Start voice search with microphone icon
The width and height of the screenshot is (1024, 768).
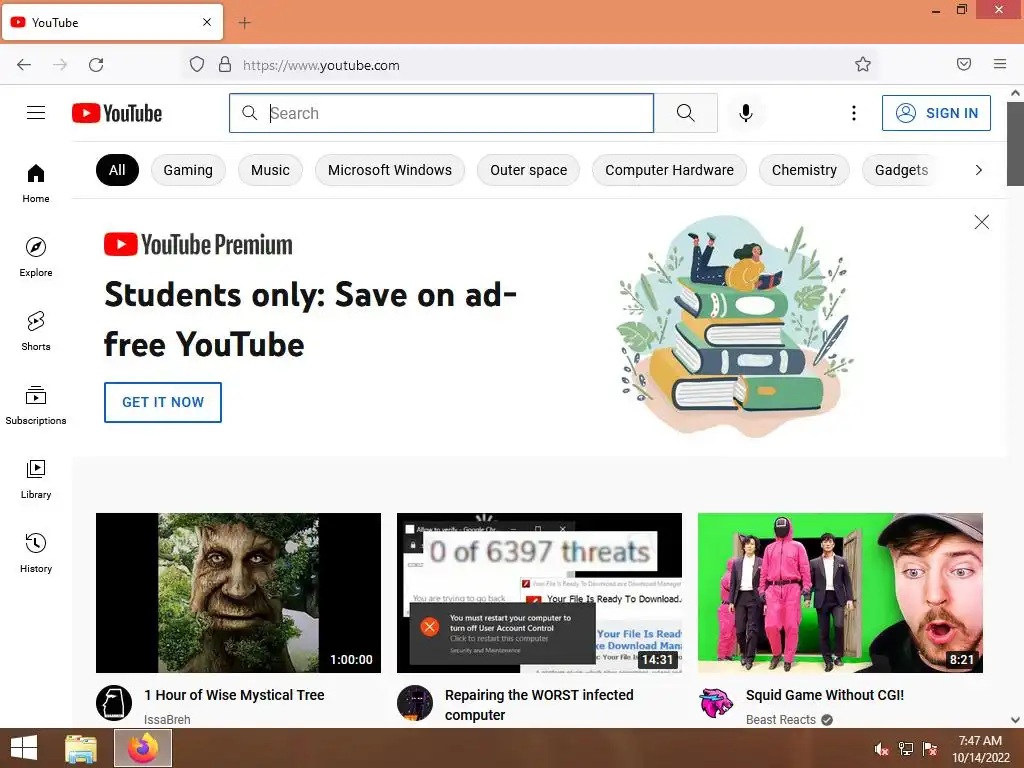click(746, 113)
